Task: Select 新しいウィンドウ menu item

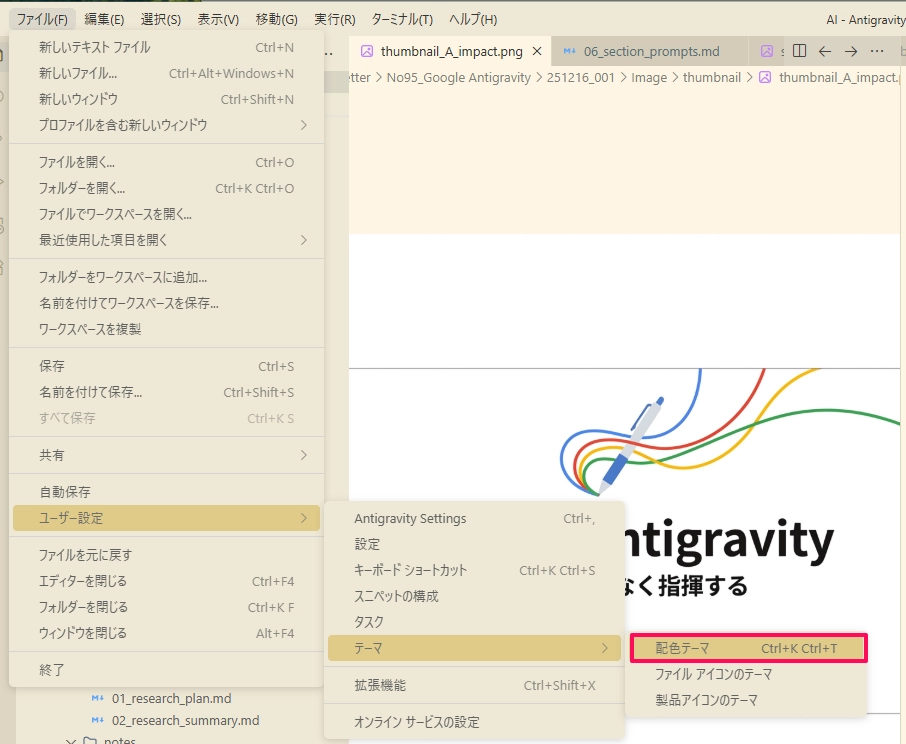Action: pos(166,99)
